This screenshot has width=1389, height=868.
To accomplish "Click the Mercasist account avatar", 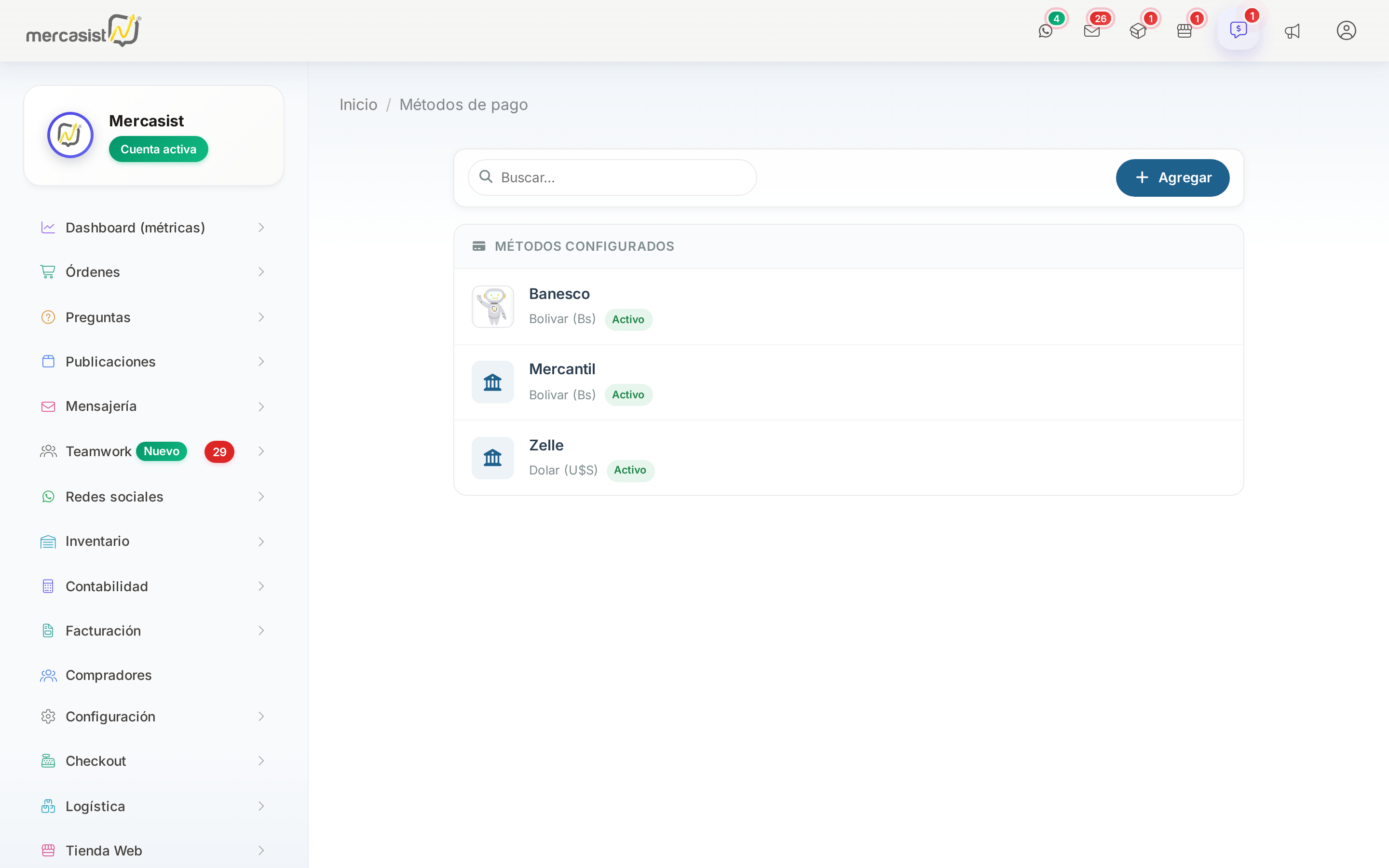I will click(70, 135).
